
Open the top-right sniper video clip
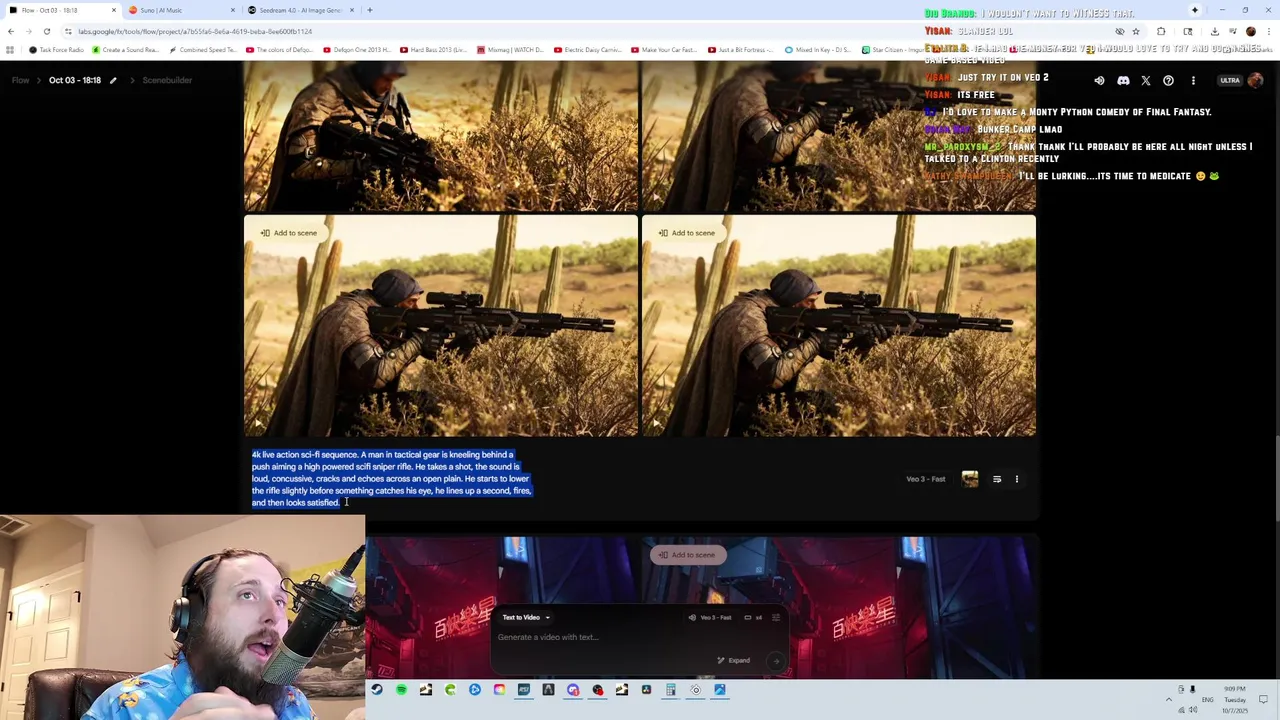click(838, 138)
